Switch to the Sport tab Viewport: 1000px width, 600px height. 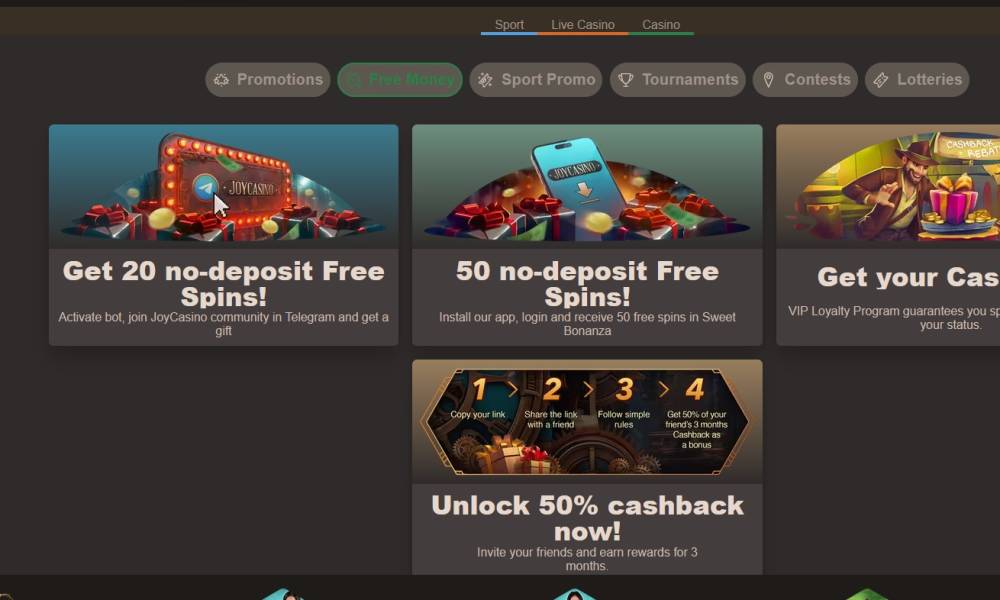click(509, 25)
